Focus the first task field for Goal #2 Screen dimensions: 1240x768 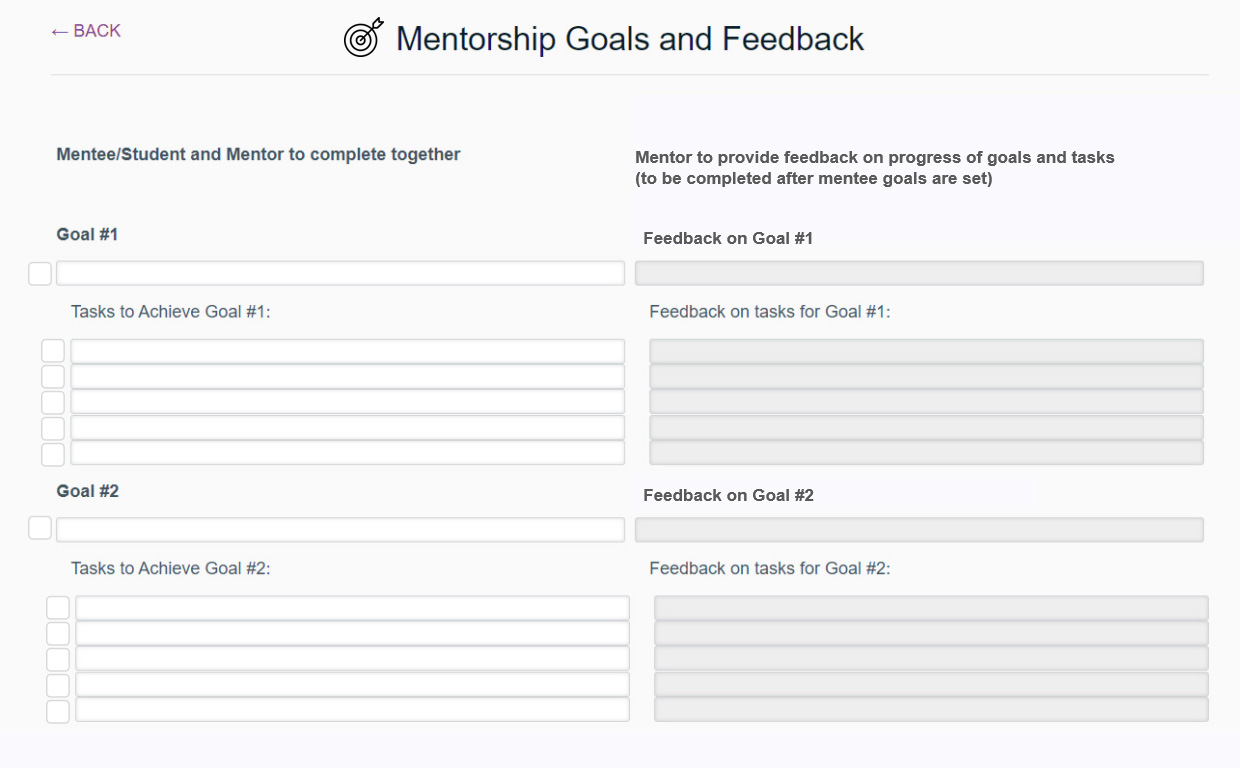[352, 608]
